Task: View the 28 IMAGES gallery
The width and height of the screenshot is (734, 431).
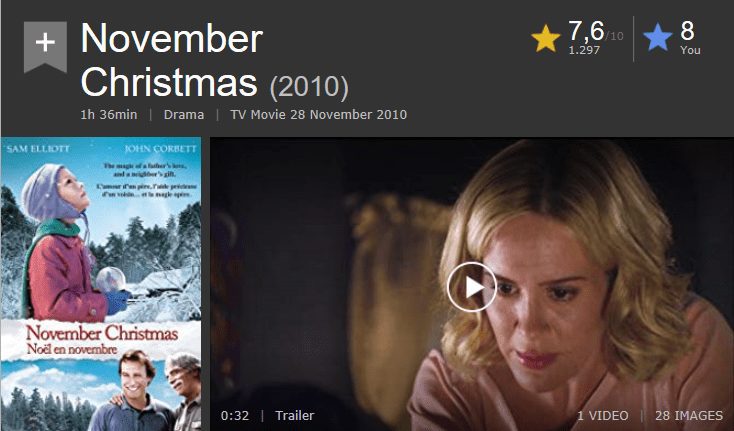Action: [x=689, y=416]
